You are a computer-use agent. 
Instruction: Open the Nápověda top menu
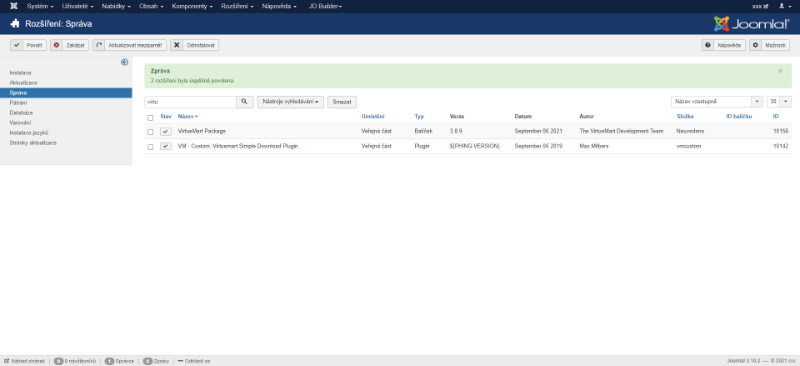279,6
